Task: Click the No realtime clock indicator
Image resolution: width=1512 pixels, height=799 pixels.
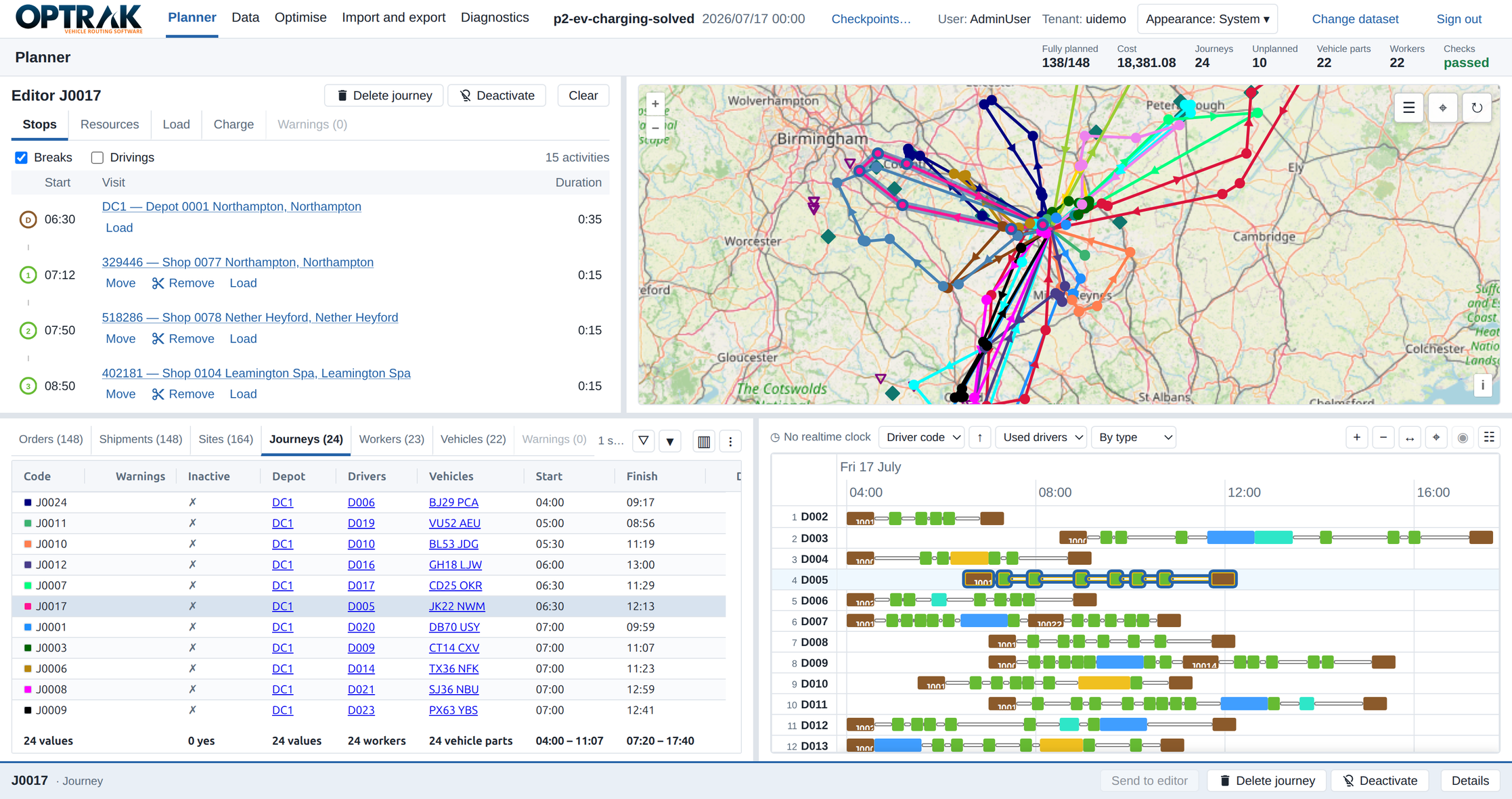Action: (820, 437)
